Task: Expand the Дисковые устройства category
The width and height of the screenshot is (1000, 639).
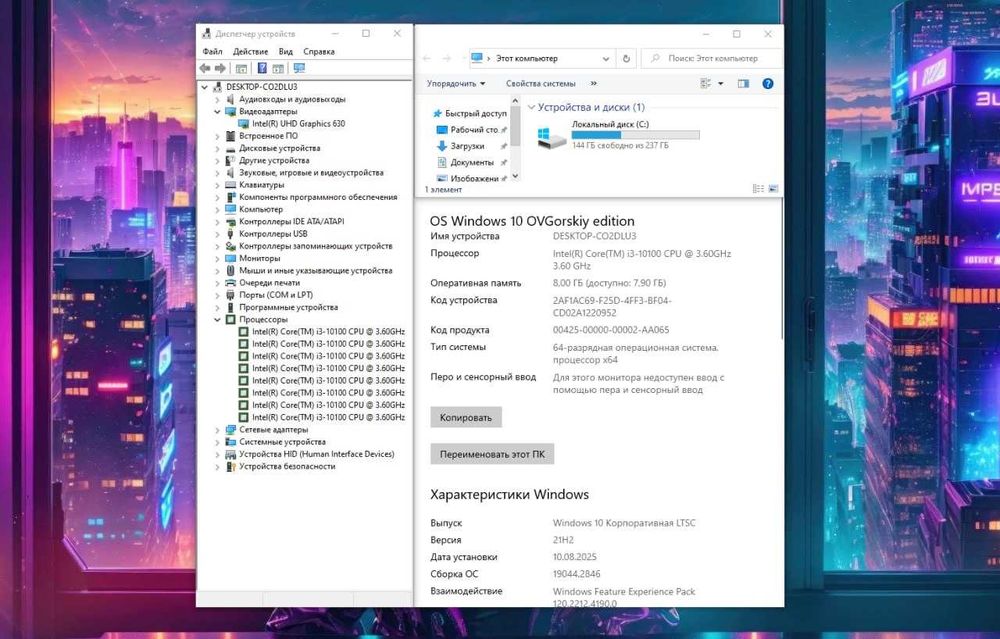Action: point(217,148)
